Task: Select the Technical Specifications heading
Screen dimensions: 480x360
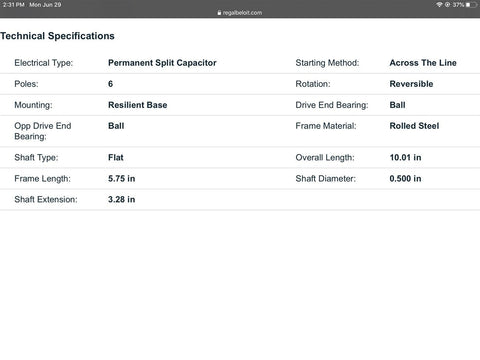Action: point(57,36)
